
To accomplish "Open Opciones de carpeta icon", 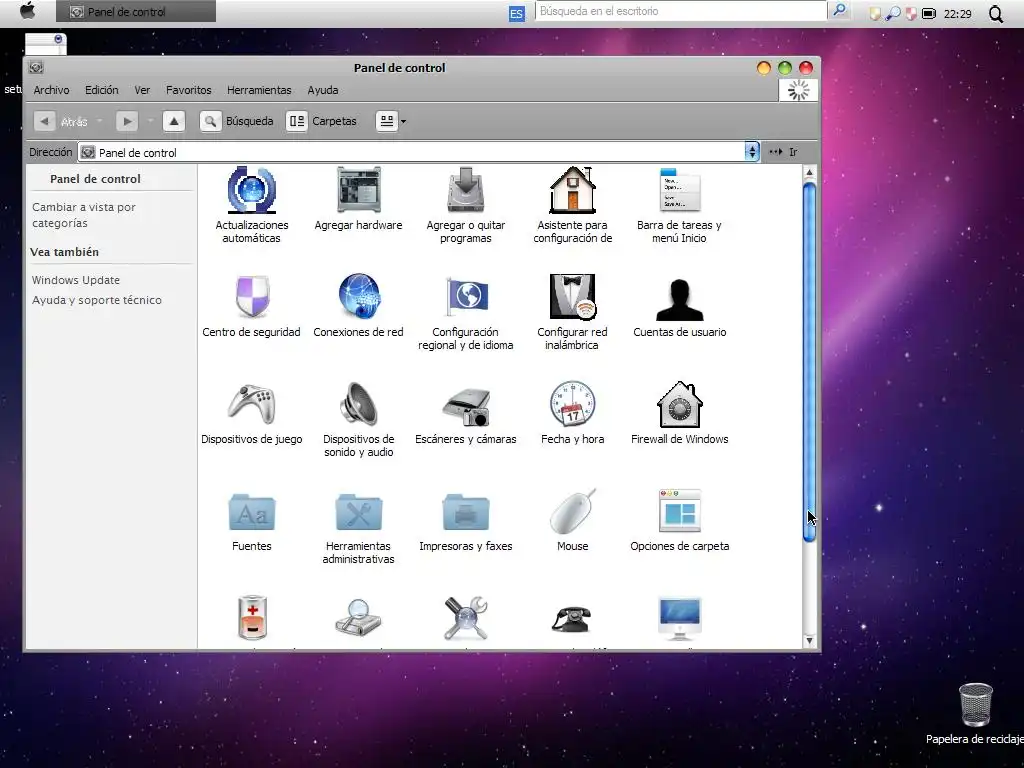I will pos(679,511).
